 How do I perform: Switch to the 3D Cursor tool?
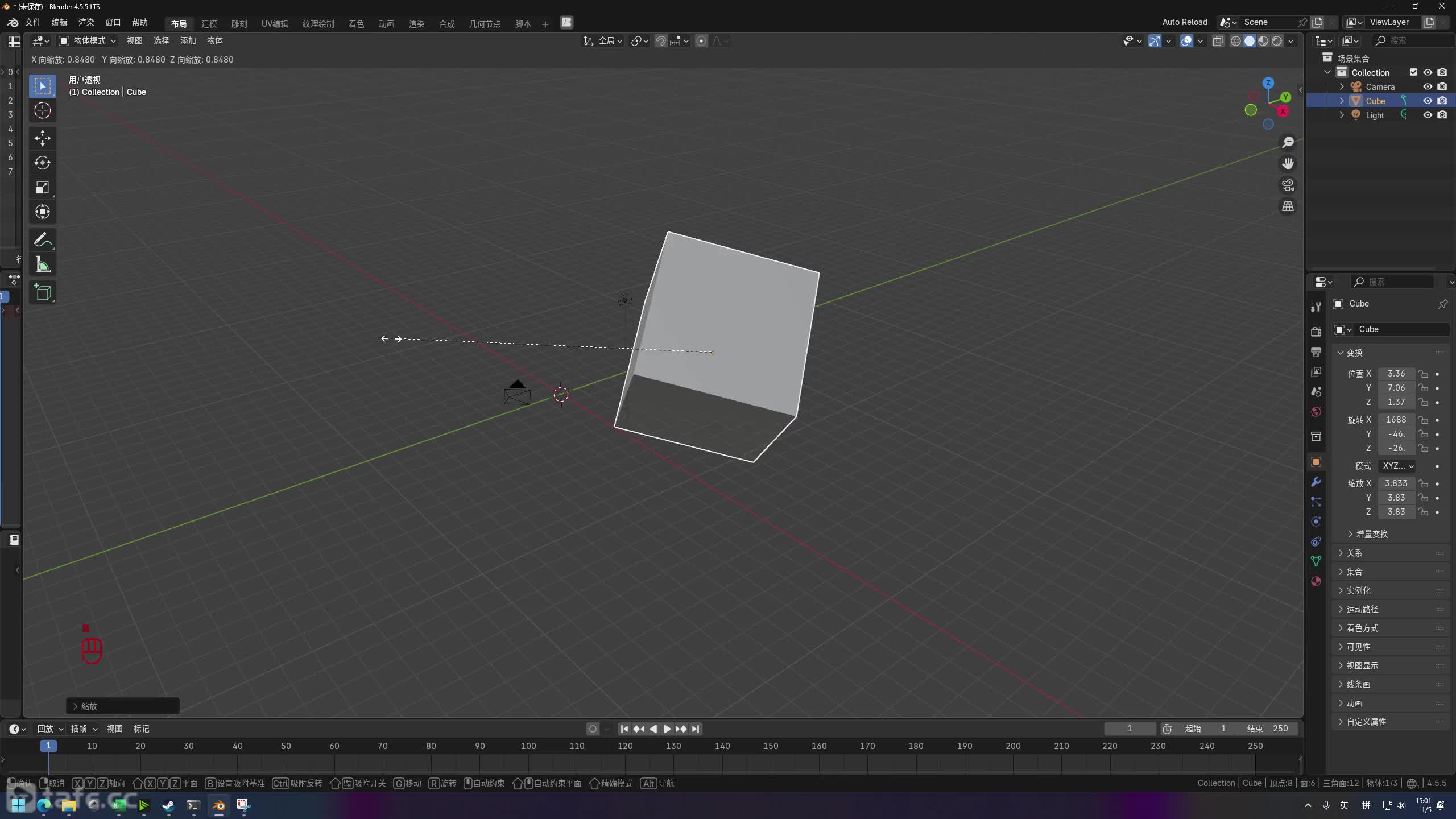point(43,111)
